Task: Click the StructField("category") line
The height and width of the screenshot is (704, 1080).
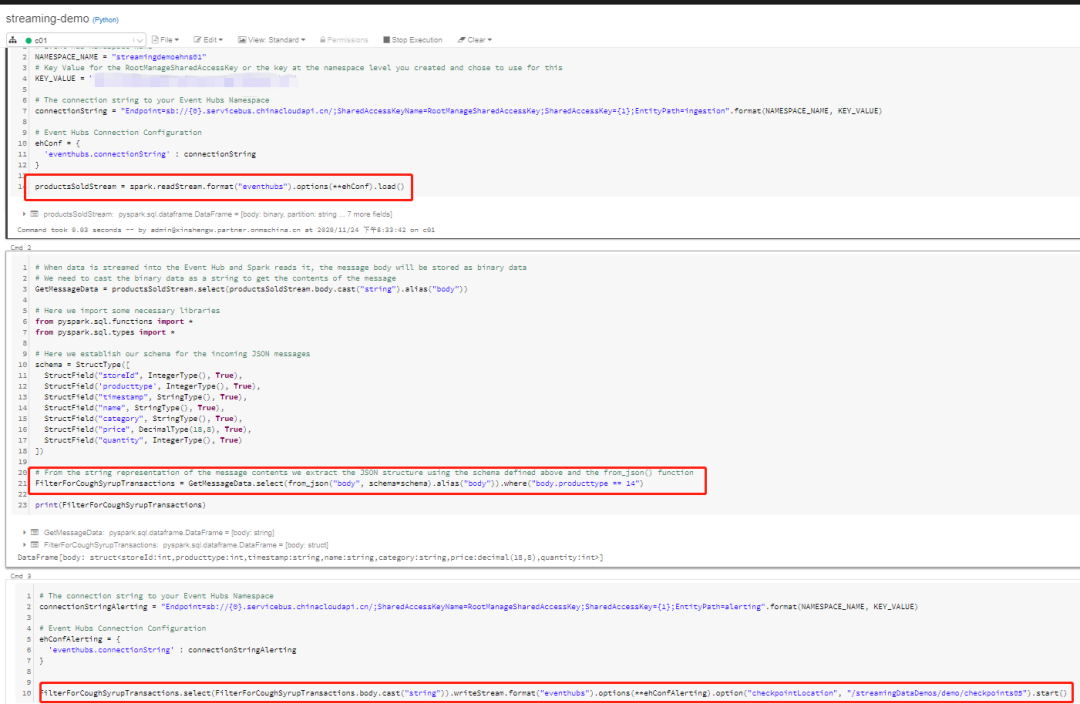Action: [x=143, y=419]
